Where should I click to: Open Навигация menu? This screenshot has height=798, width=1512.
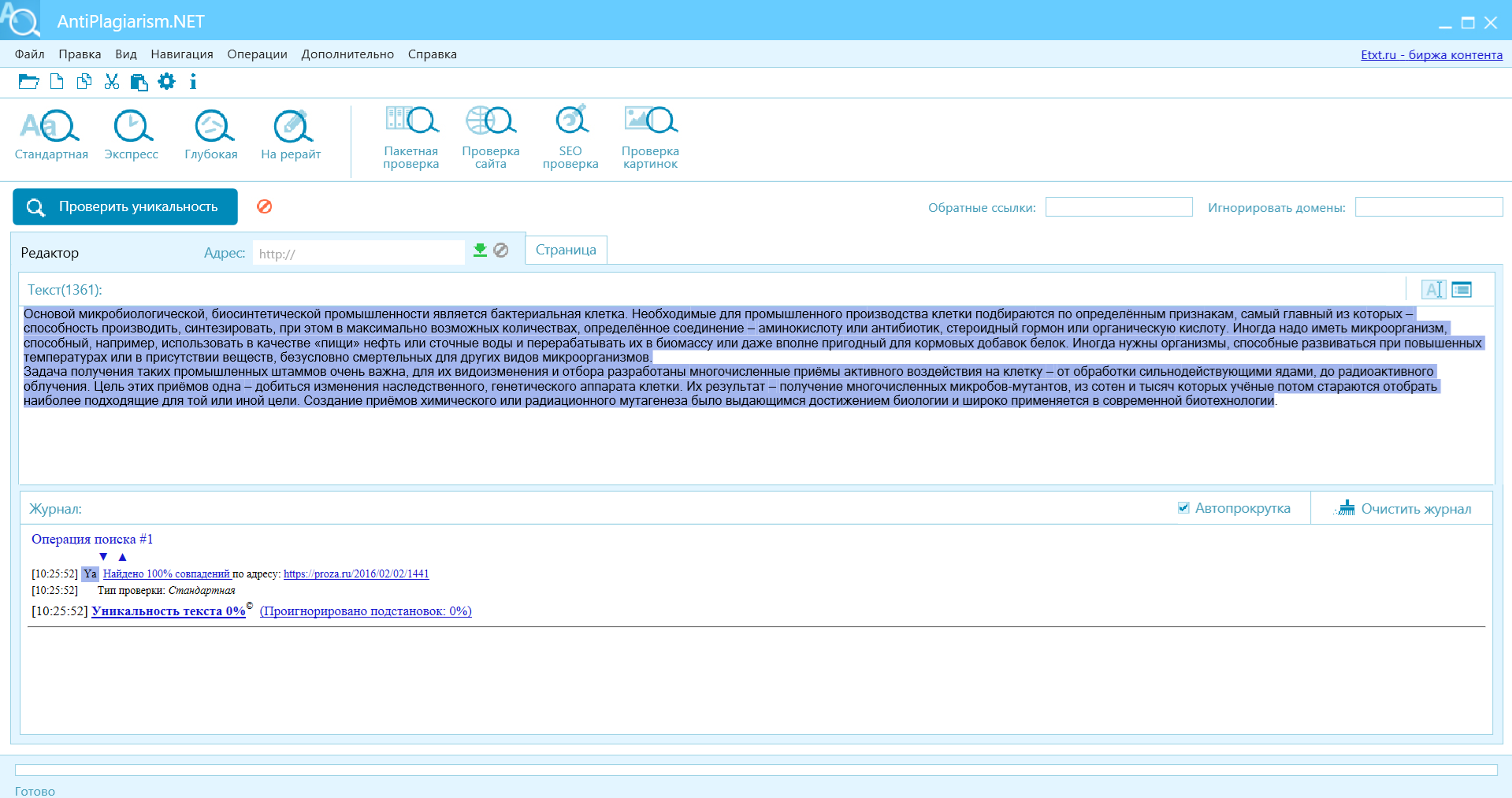182,54
